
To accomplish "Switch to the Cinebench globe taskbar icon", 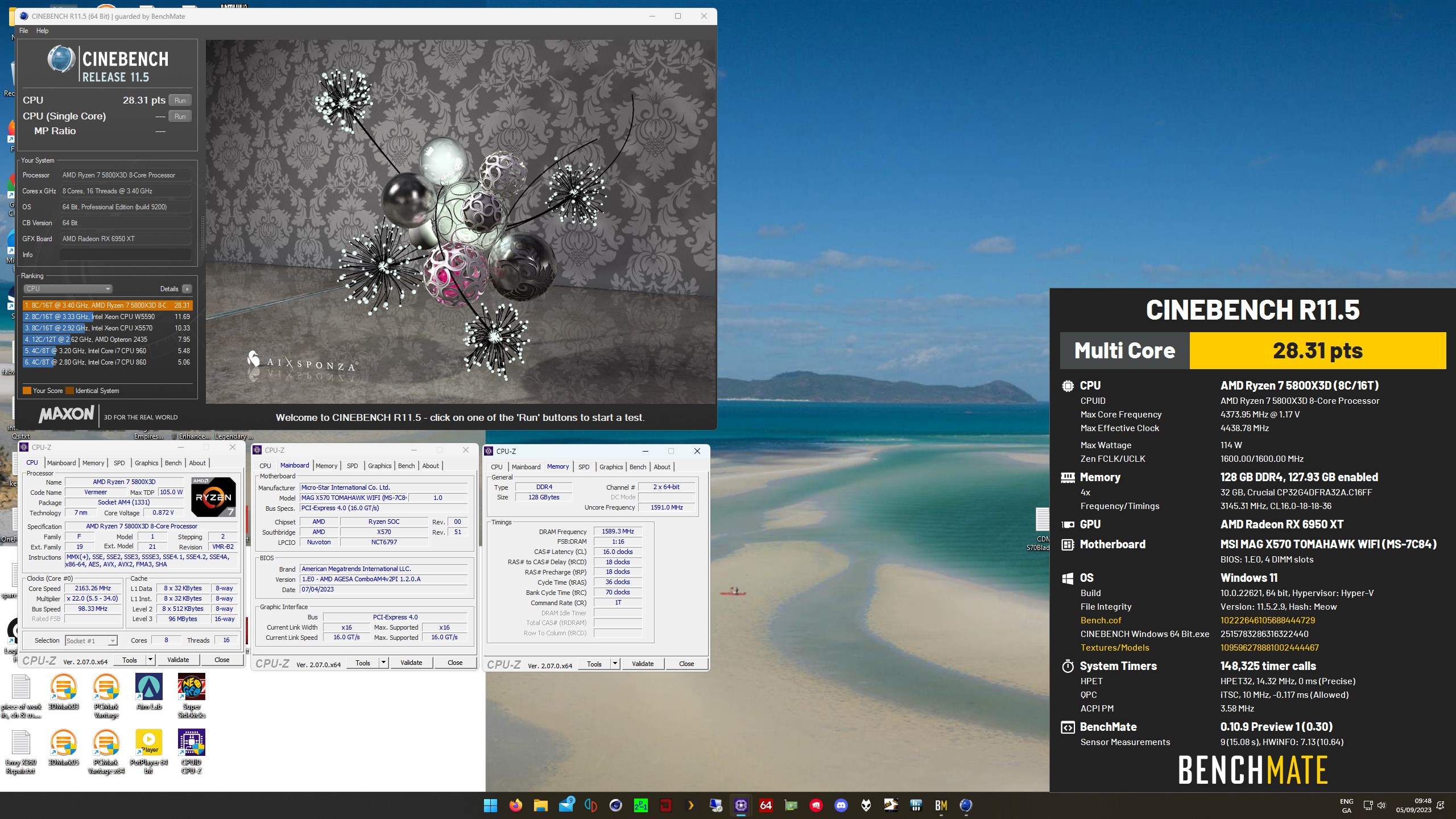I will [966, 805].
